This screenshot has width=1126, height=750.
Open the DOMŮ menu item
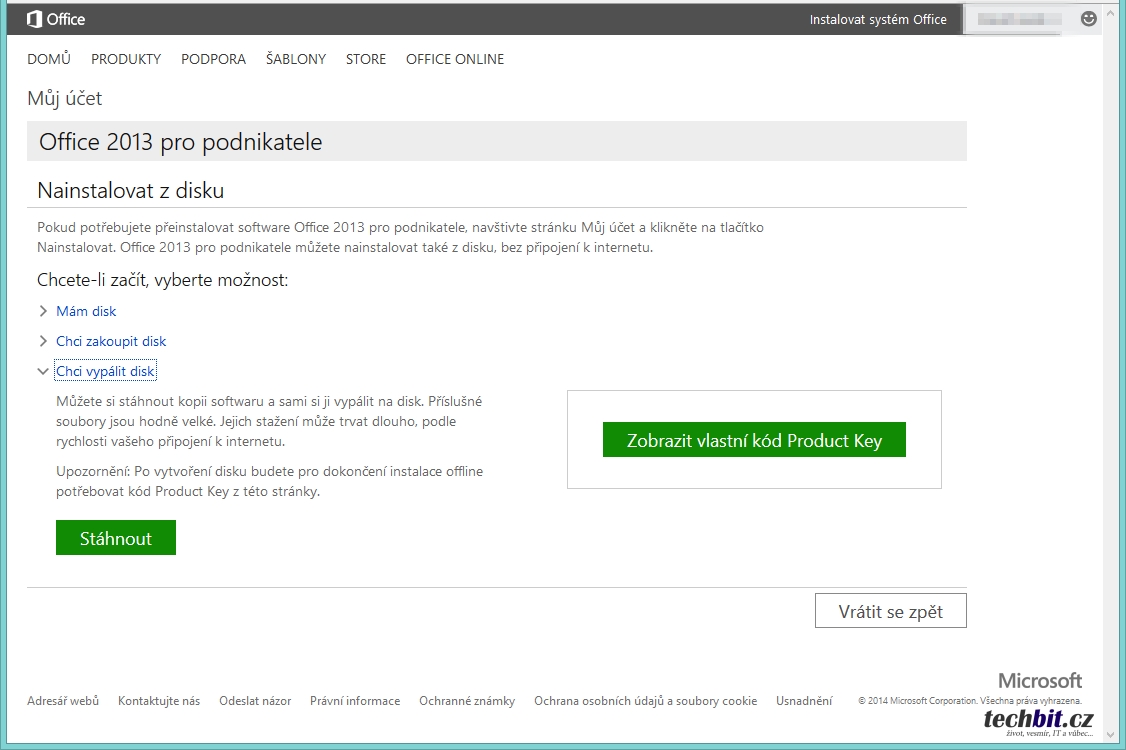[49, 59]
